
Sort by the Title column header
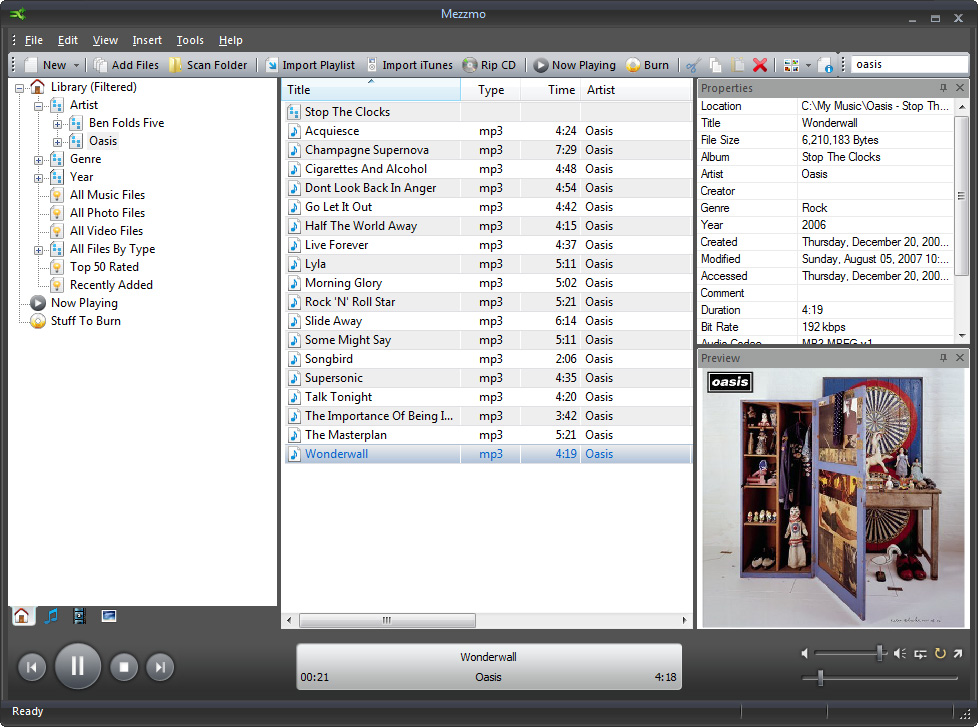tap(371, 90)
